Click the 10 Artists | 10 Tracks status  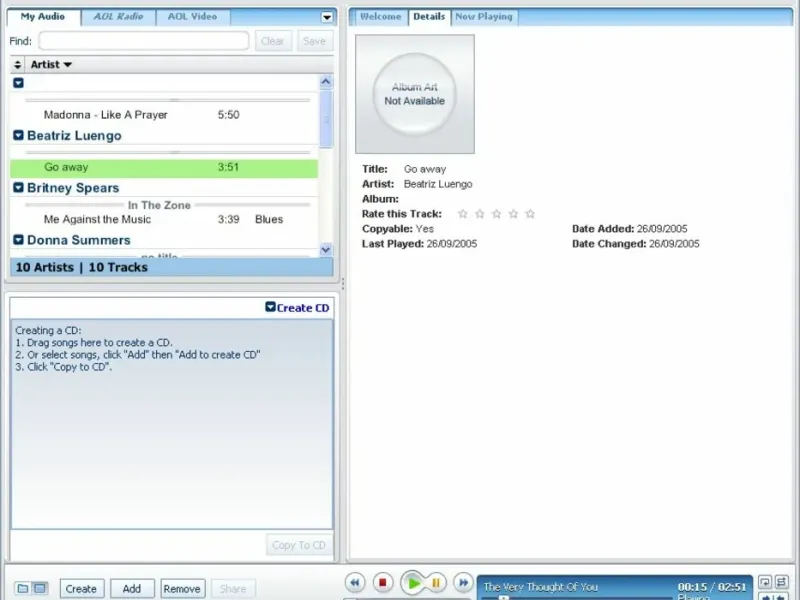click(x=82, y=267)
